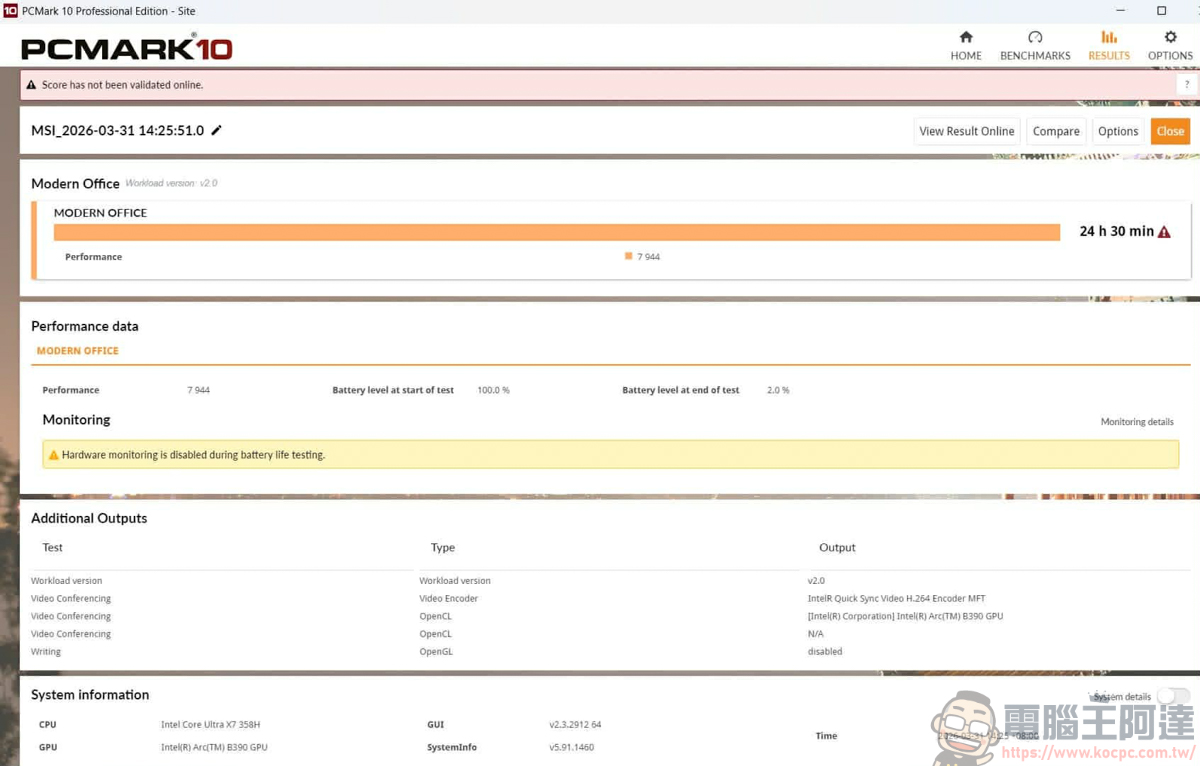Open the Benchmarks gauge icon
Viewport: 1200px width, 766px height.
[x=1035, y=38]
